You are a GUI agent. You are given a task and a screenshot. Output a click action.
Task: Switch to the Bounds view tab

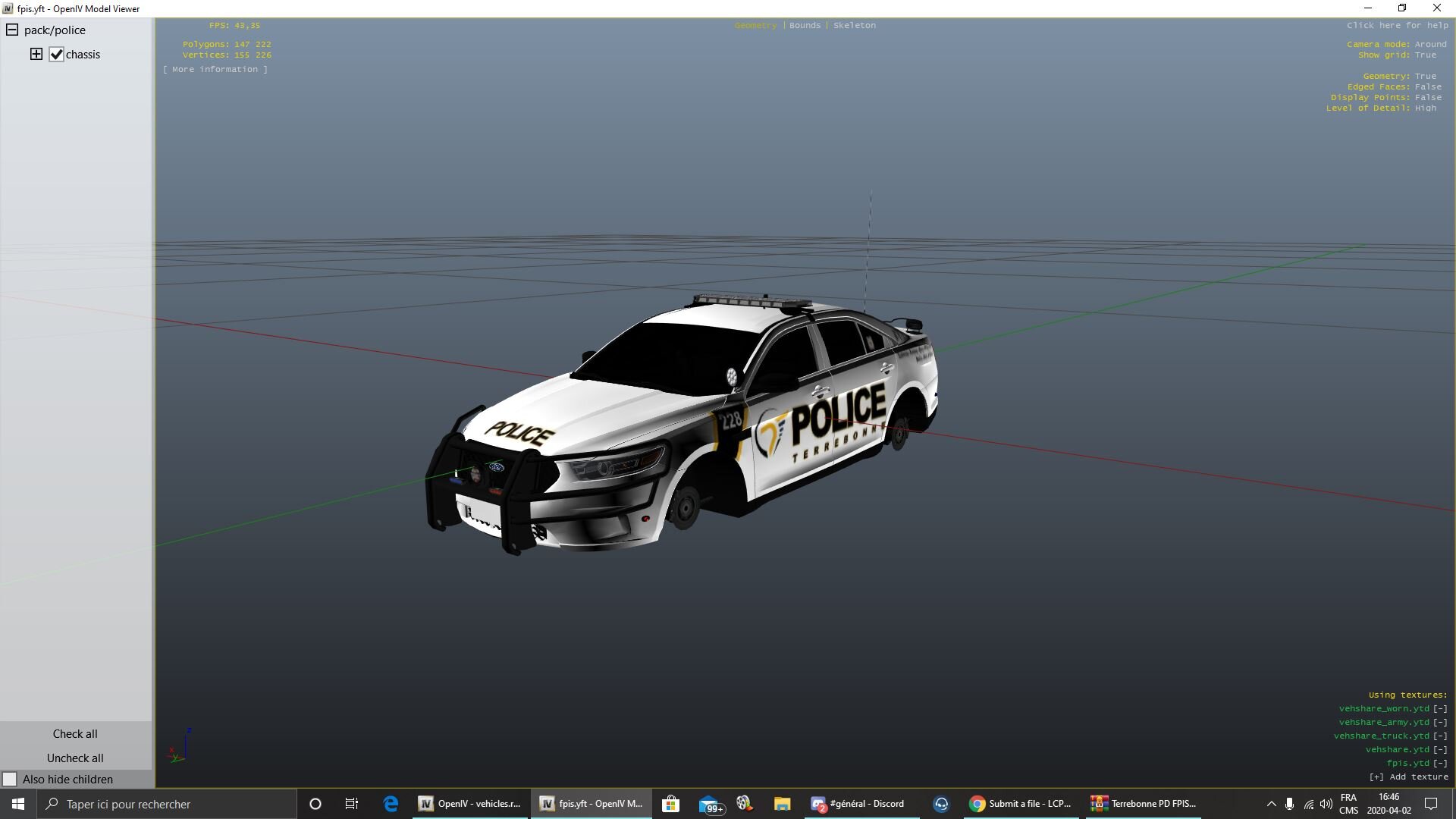805,25
